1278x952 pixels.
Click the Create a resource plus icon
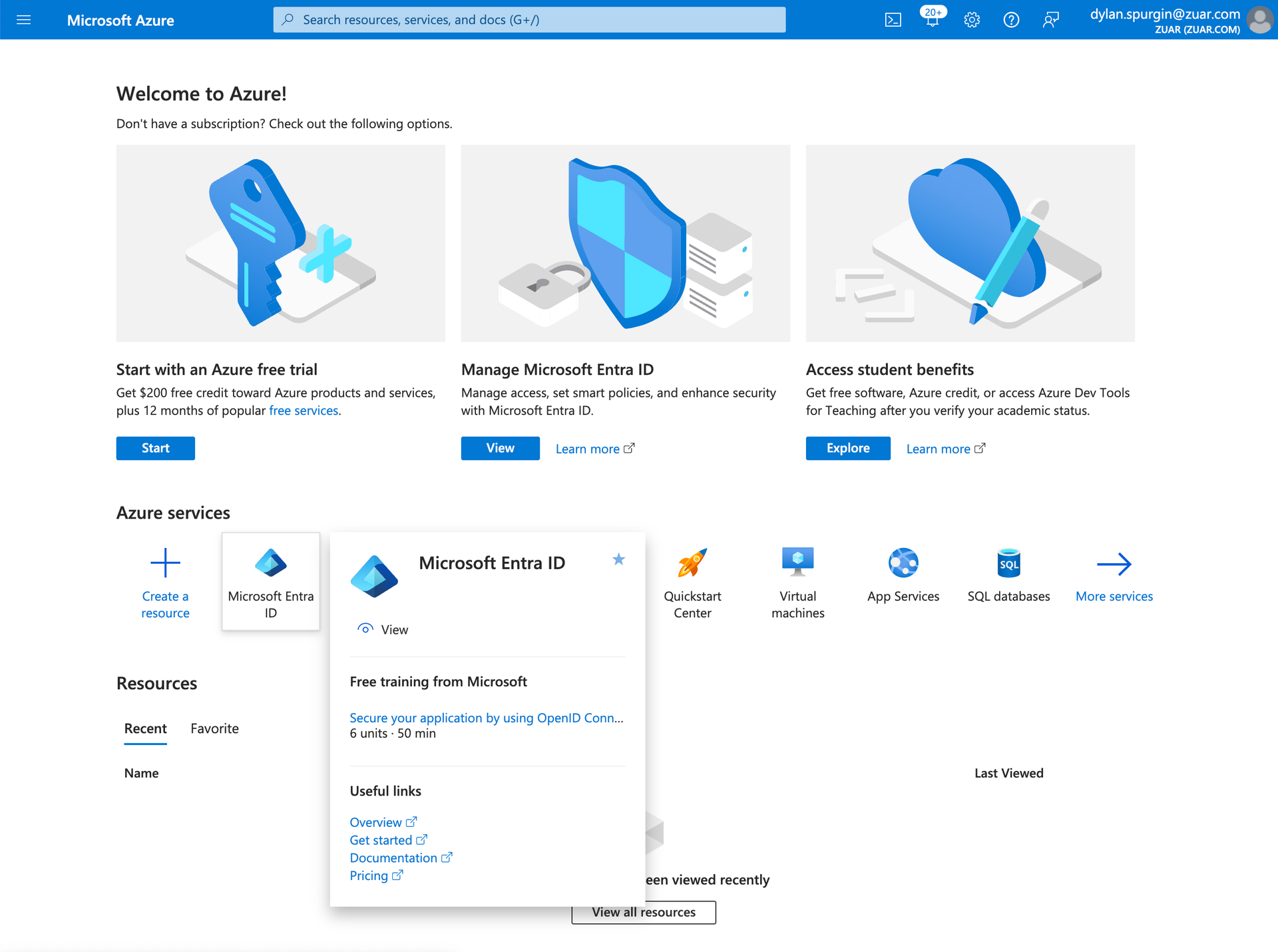pyautogui.click(x=165, y=563)
